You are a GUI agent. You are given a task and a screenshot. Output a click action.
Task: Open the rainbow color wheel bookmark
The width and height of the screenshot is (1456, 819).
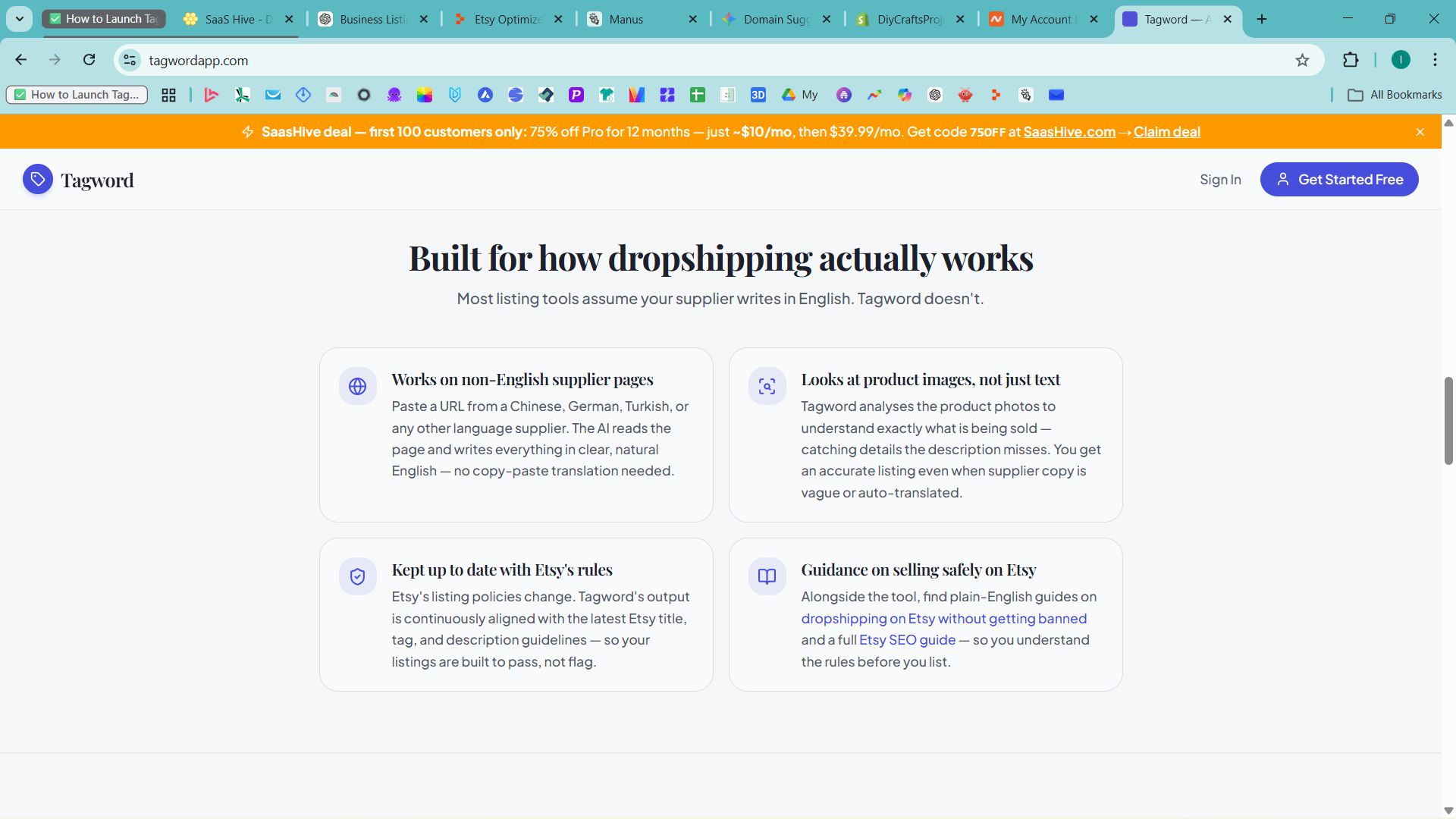pyautogui.click(x=425, y=95)
